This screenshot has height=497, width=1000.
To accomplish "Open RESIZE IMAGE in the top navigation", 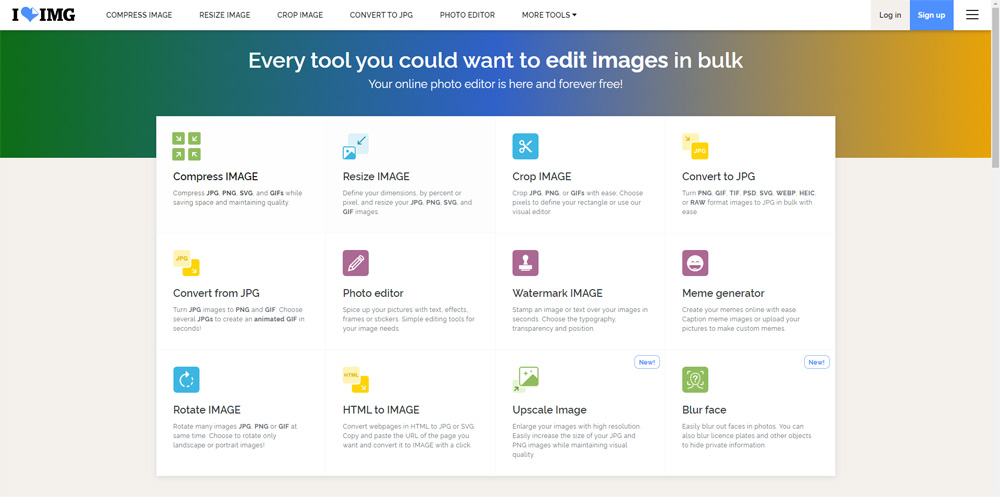I will point(224,15).
